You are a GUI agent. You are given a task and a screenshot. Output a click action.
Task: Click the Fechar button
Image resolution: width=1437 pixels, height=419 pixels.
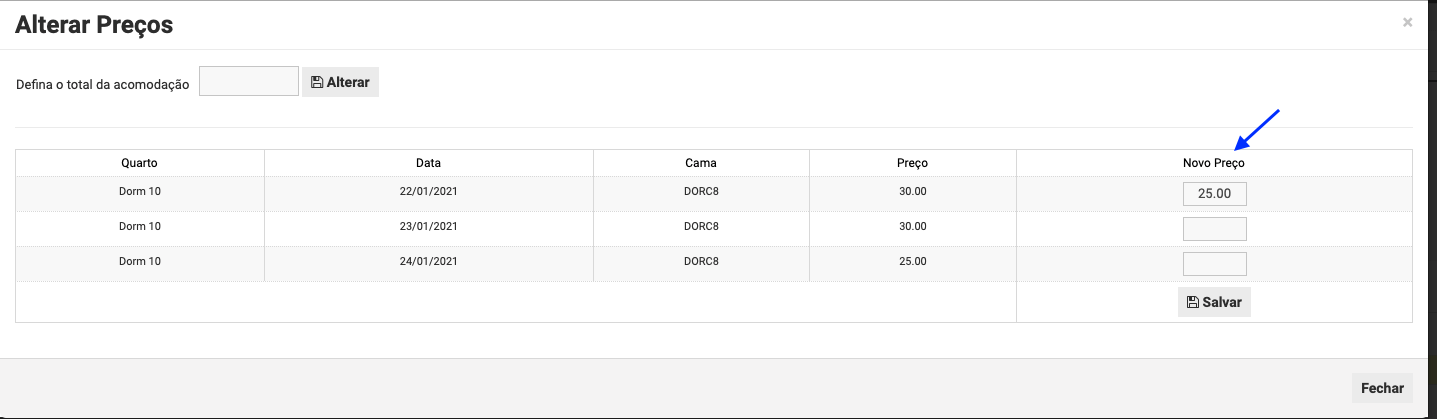(1383, 388)
